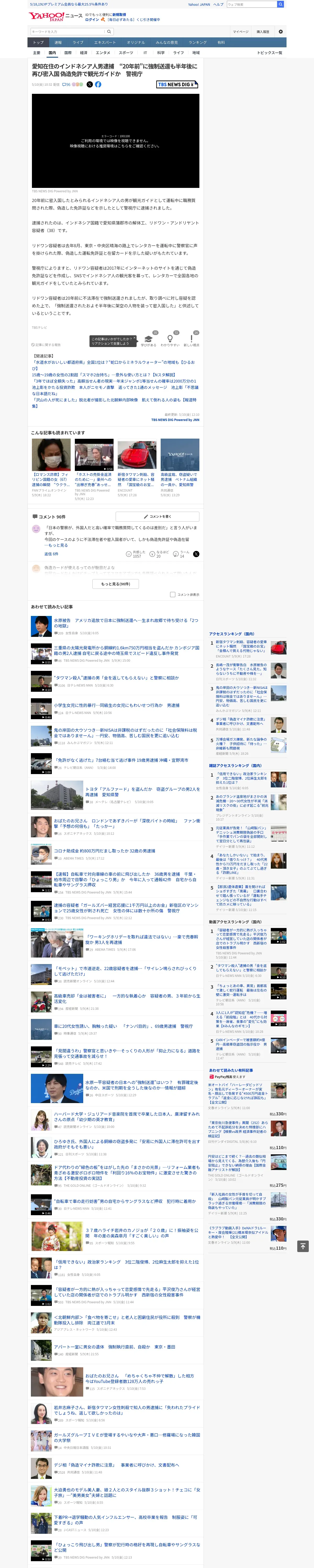Click TBS NEWS DIG Powered by JNN footer link
Screen dimensions: 314x1568
tap(175, 420)
